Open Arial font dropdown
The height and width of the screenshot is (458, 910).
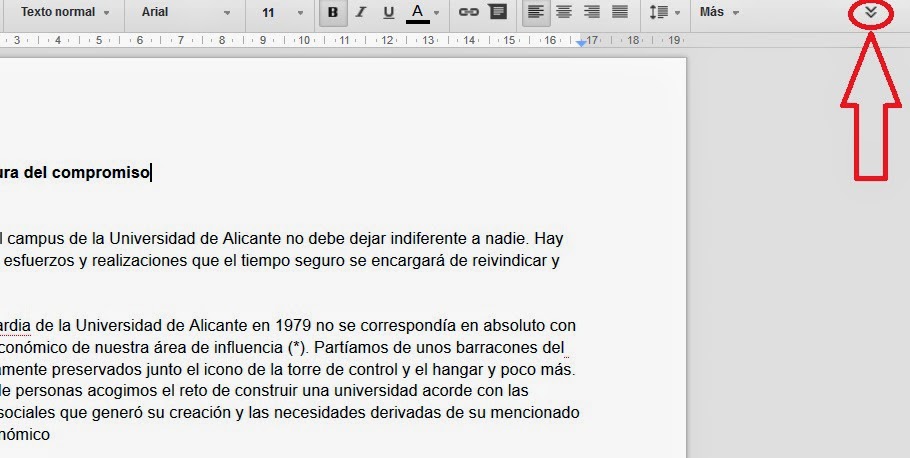[x=186, y=12]
